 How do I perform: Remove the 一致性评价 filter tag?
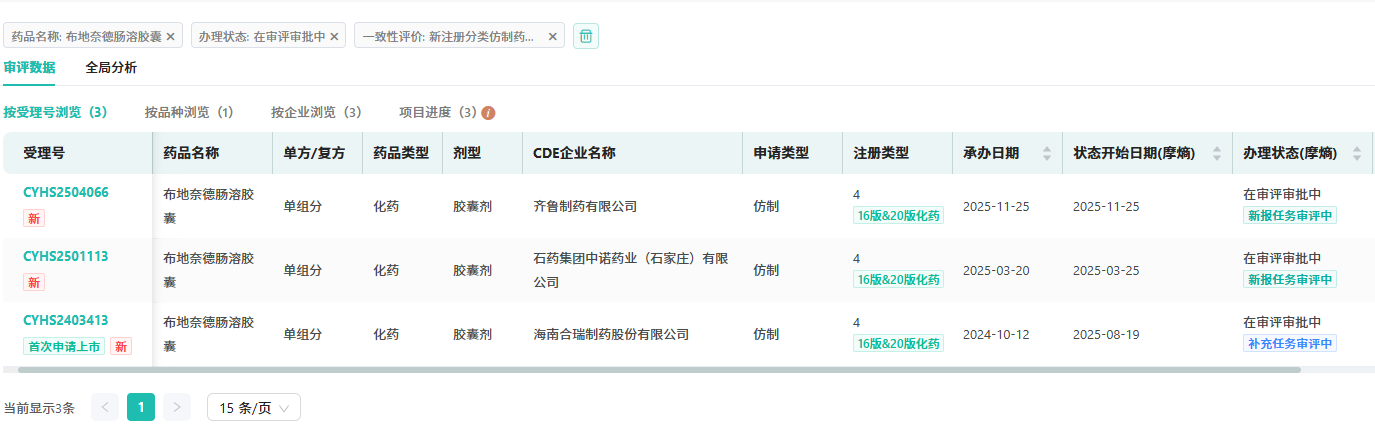(552, 36)
